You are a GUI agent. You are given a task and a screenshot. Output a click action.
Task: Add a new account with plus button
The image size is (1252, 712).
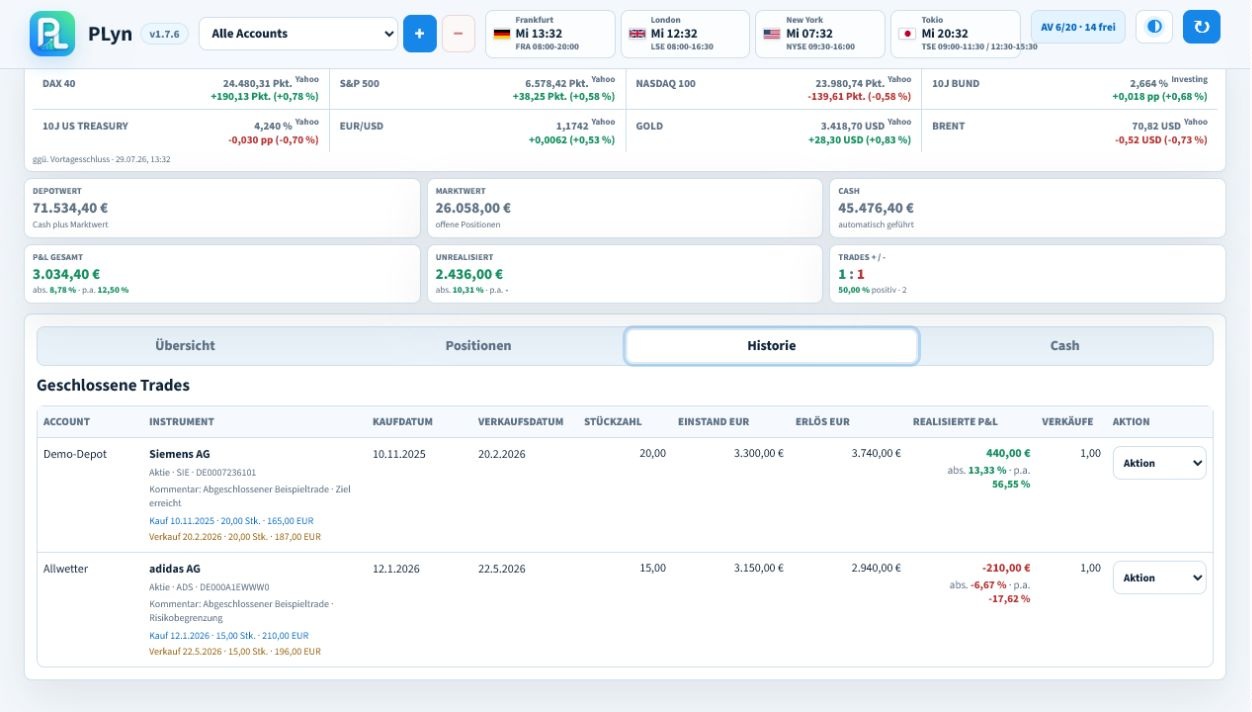coord(420,33)
